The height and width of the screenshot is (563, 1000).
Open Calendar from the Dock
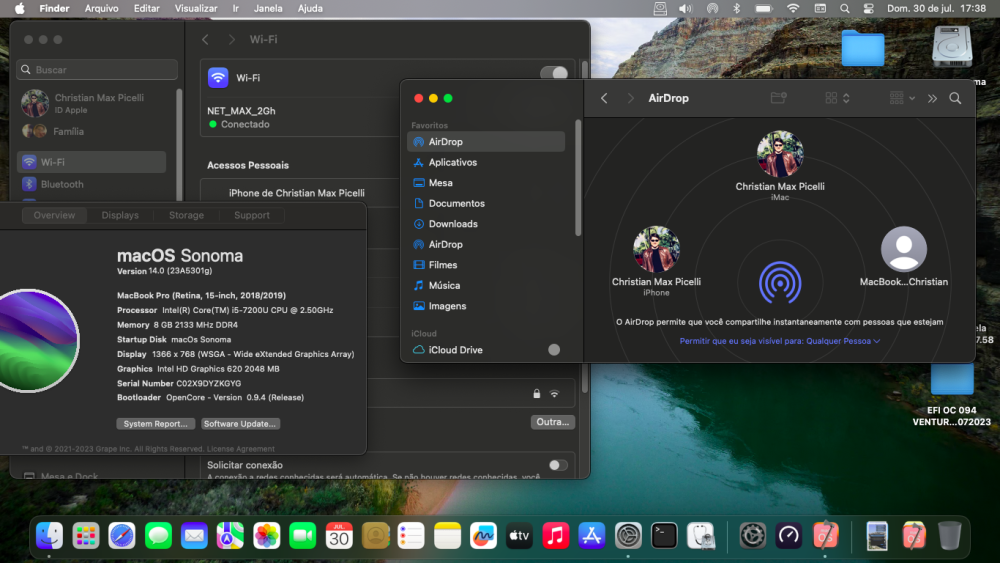point(339,536)
